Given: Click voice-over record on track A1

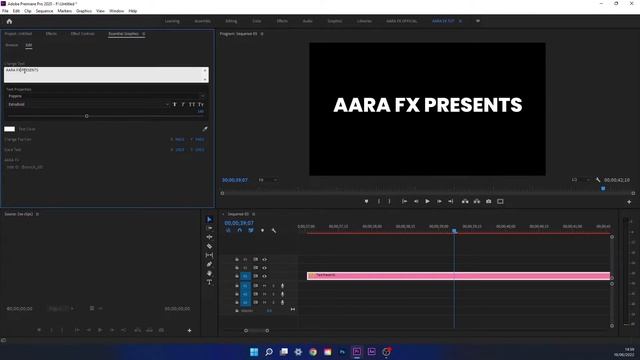Looking at the screenshot, I should click(x=282, y=286).
